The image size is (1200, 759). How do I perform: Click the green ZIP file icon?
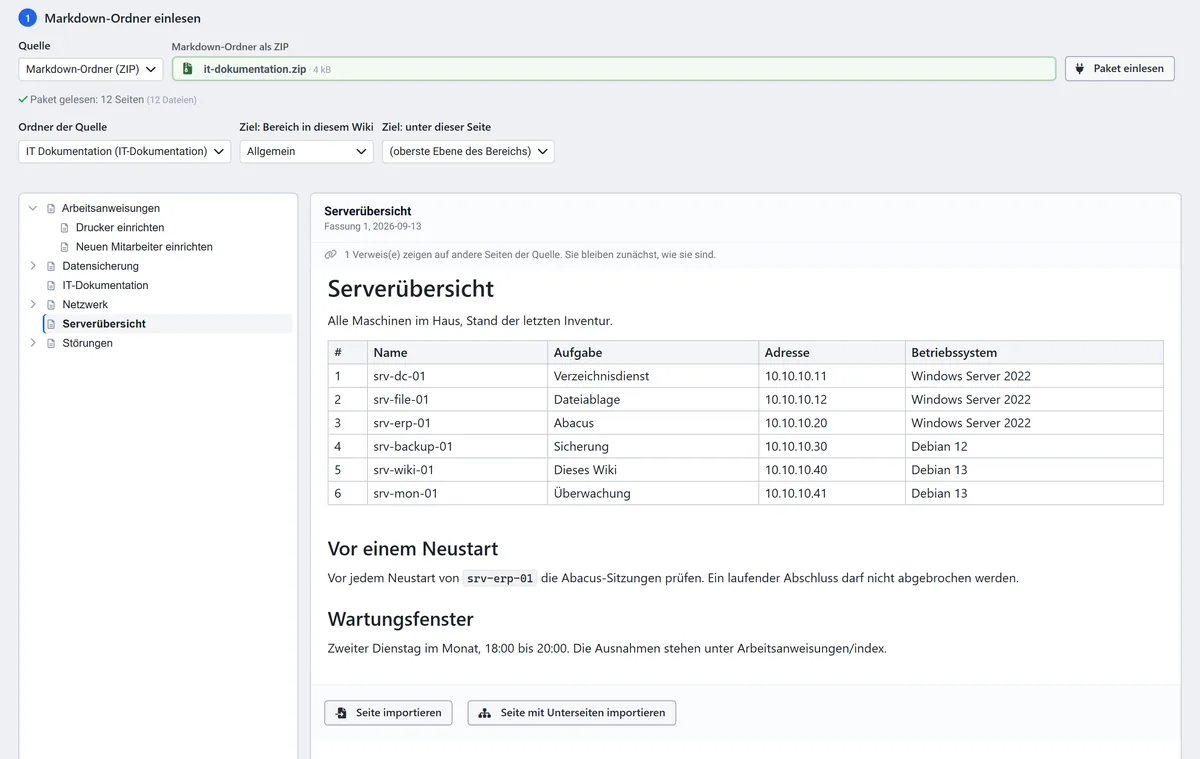point(188,69)
